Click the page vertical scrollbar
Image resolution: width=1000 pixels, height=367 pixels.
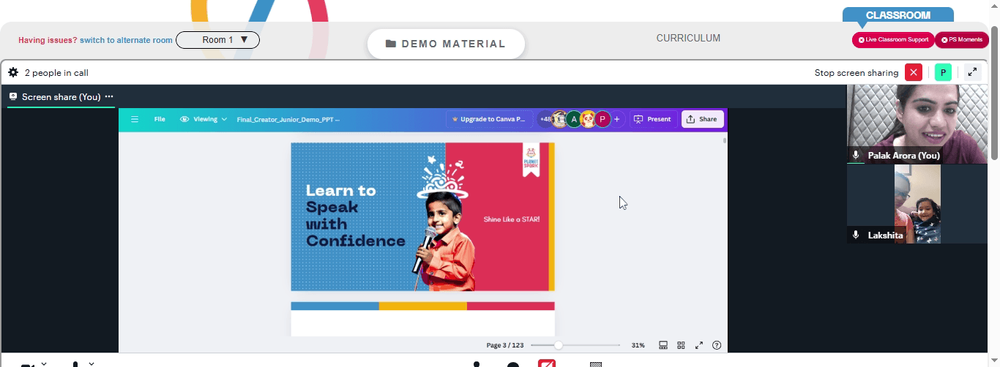995,93
